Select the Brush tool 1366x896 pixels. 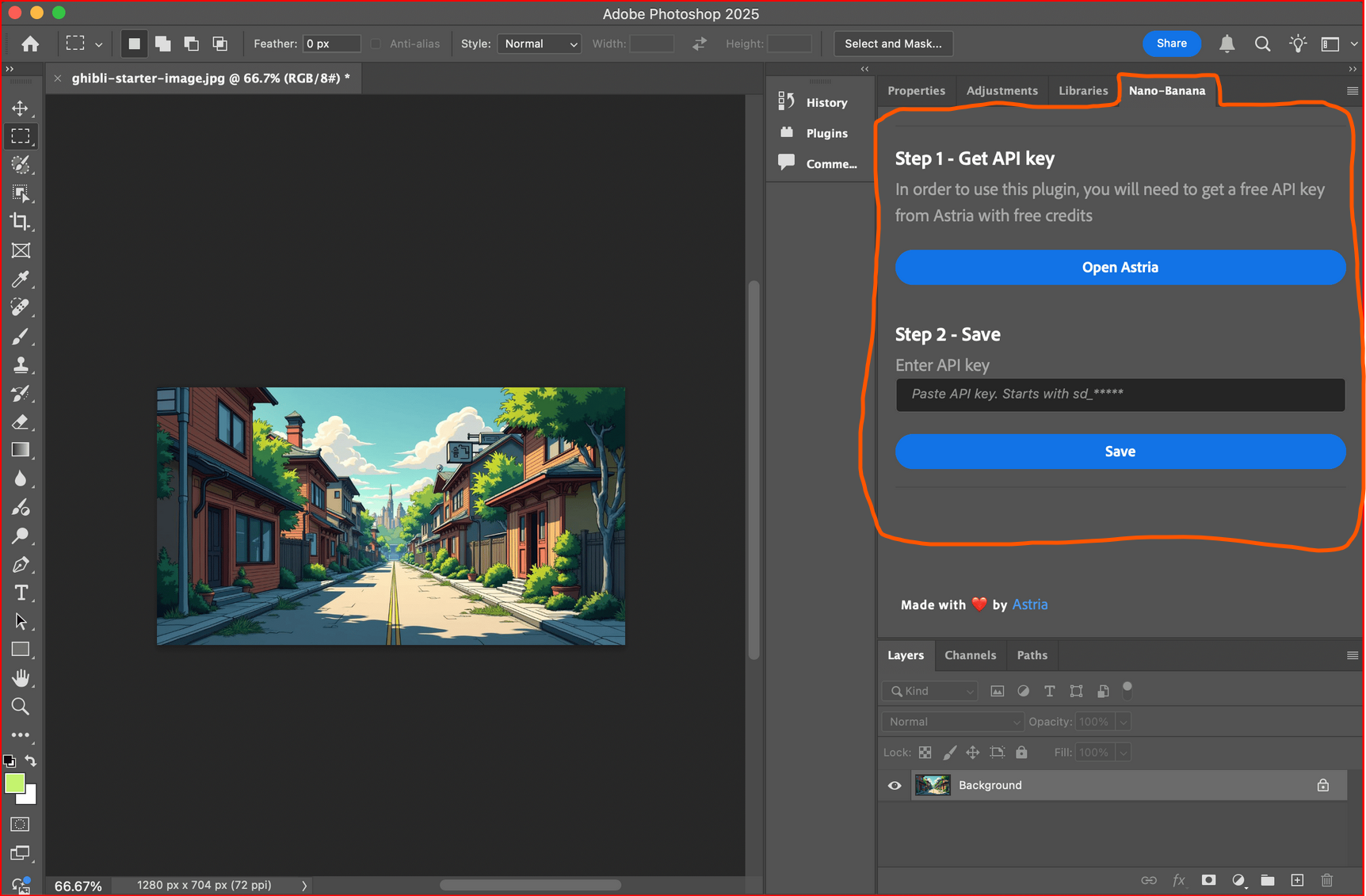21,337
